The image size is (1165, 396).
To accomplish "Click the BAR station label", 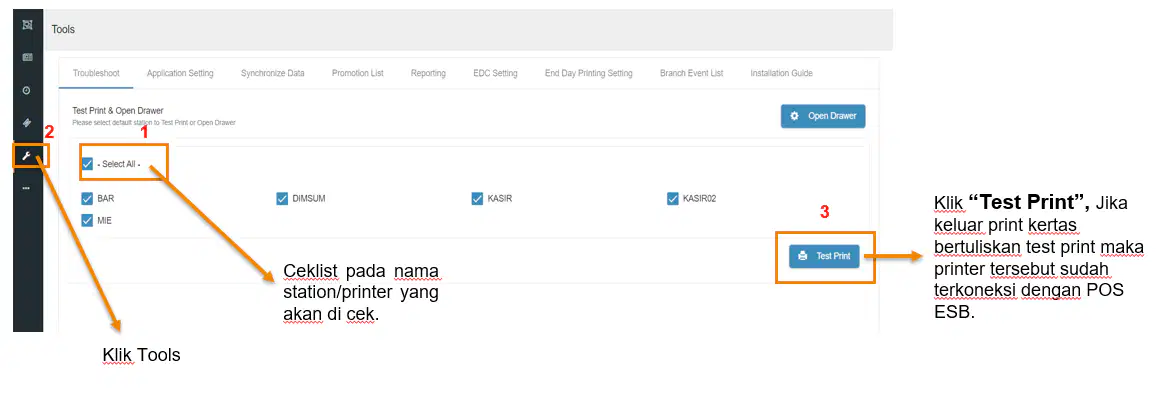I will point(106,198).
